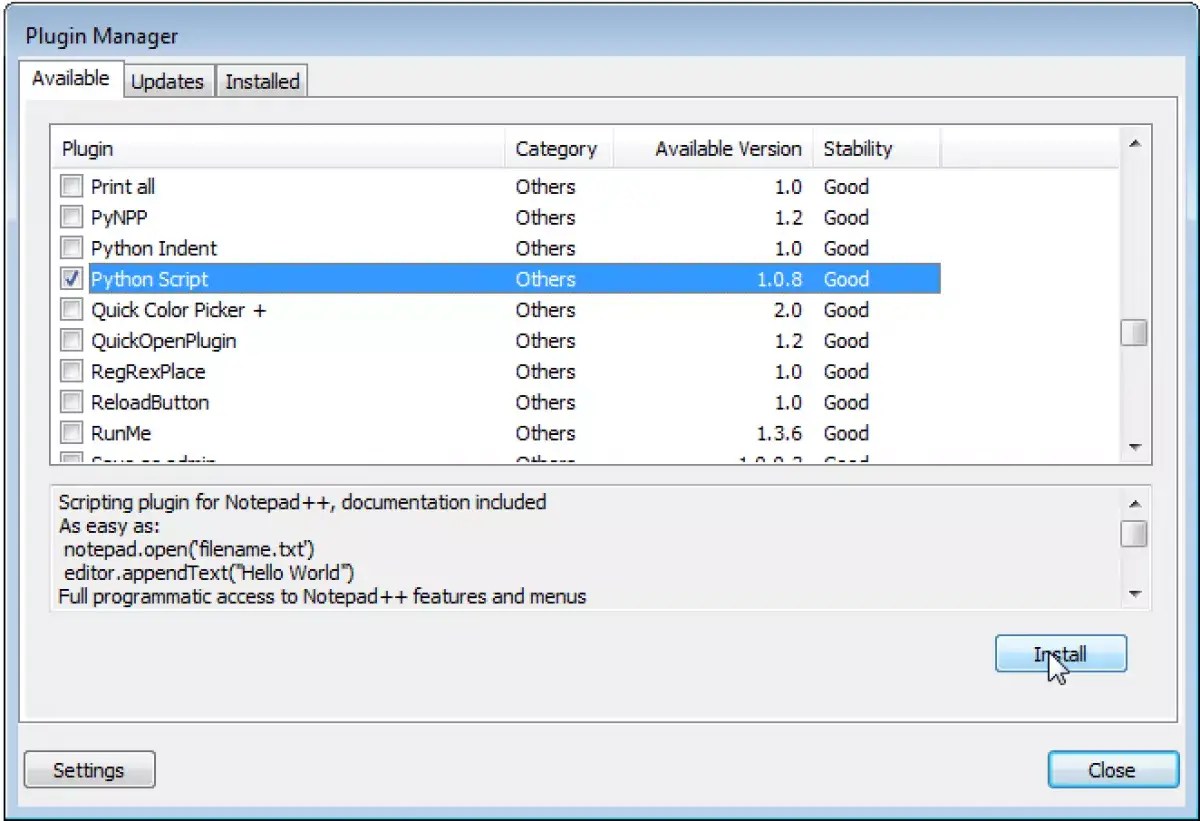
Task: Switch to the Updates tab
Action: coord(167,81)
